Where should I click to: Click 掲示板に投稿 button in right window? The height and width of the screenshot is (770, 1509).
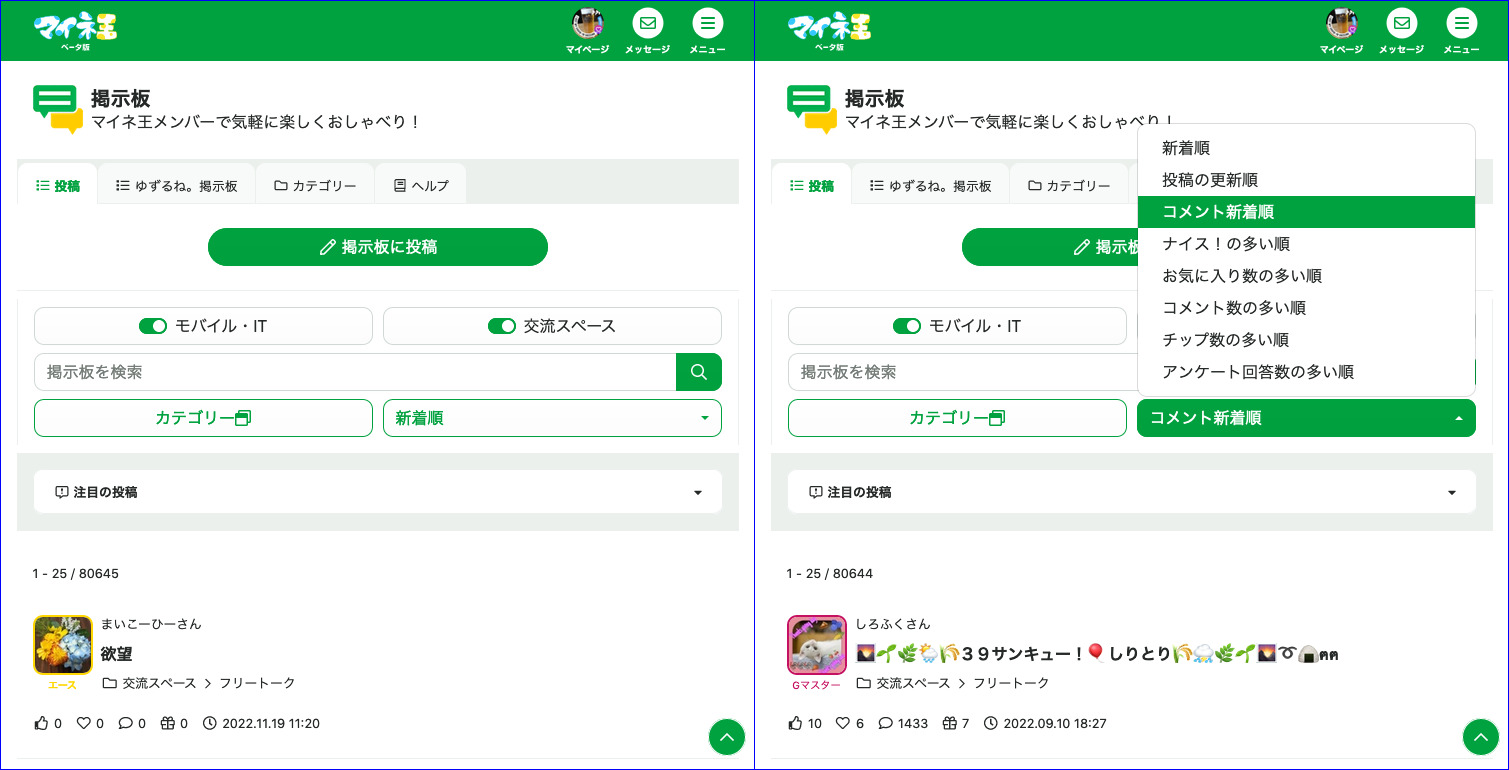1050,247
